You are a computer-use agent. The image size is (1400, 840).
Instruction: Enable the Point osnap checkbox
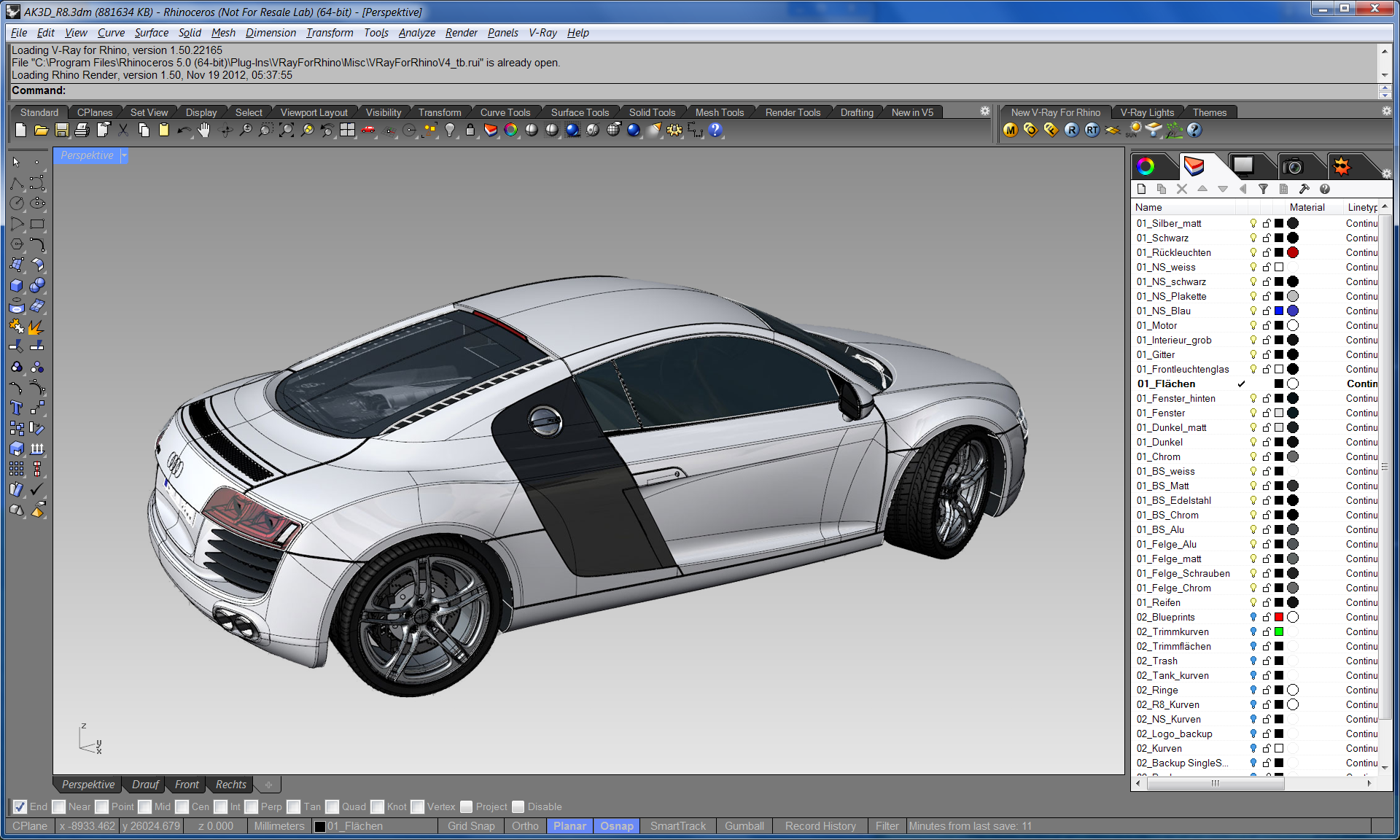coord(102,806)
